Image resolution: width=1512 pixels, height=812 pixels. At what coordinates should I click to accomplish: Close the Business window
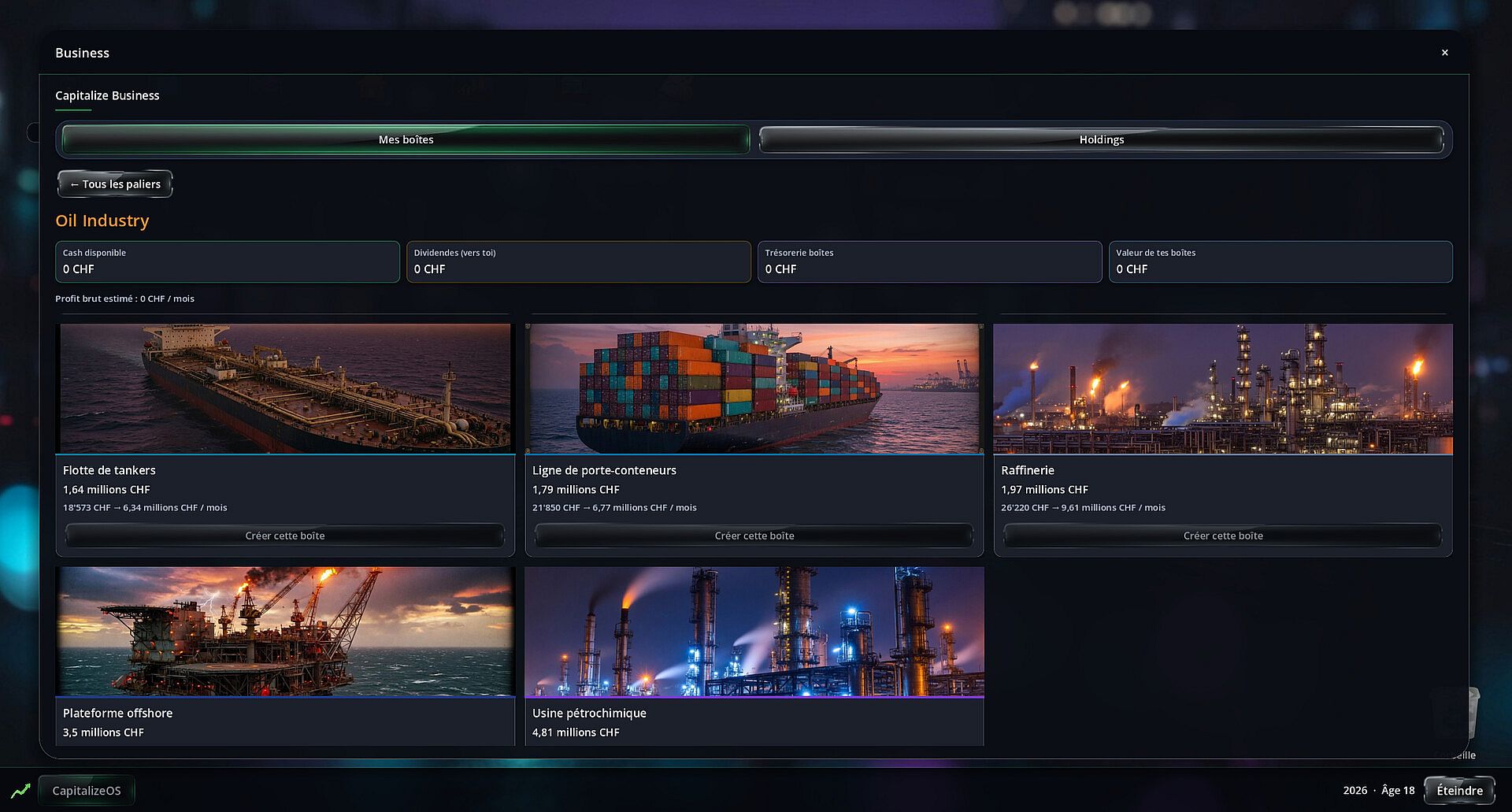[1444, 53]
